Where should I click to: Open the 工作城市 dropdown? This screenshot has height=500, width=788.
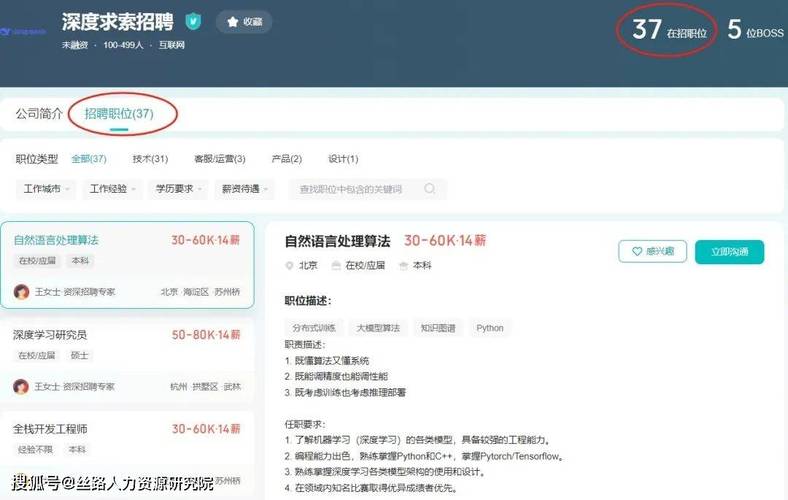click(46, 189)
